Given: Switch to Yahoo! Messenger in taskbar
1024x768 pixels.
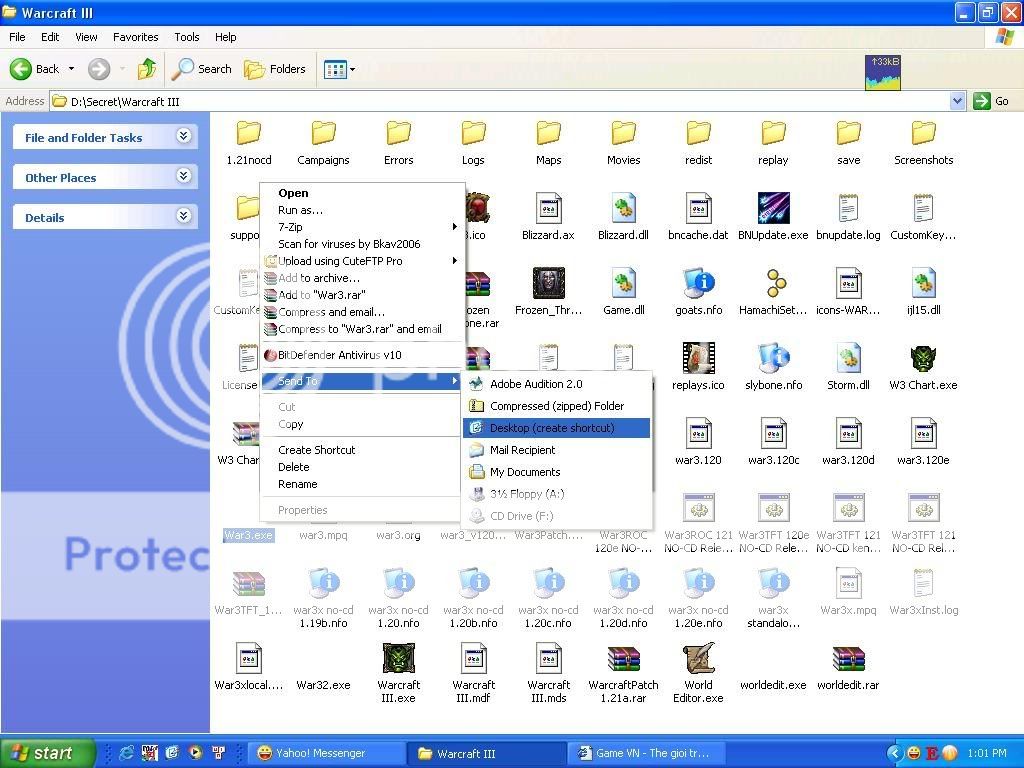Looking at the screenshot, I should point(320,753).
